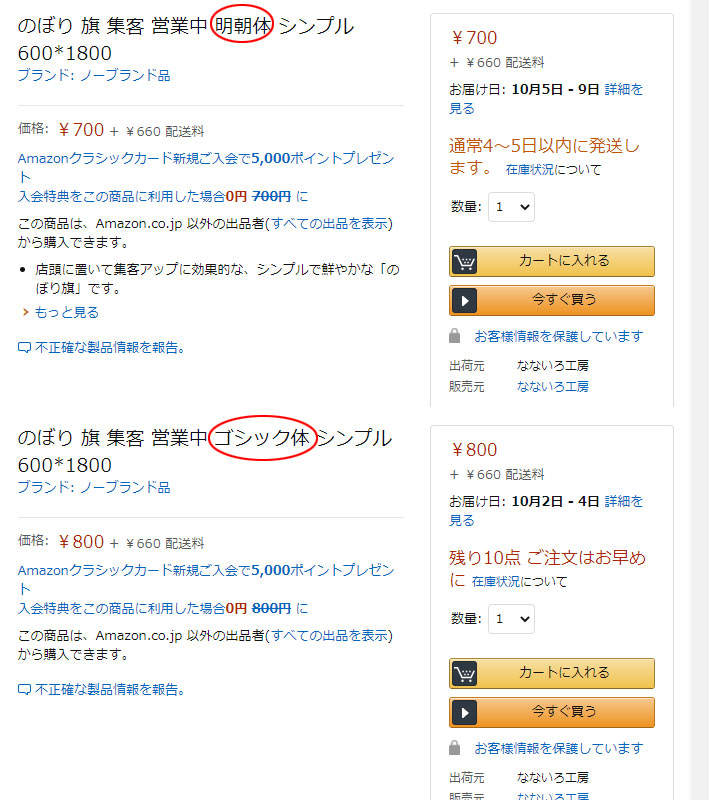The height and width of the screenshot is (800, 709).
Task: Click the lower lock icon above 出荷元
Action: click(x=454, y=748)
